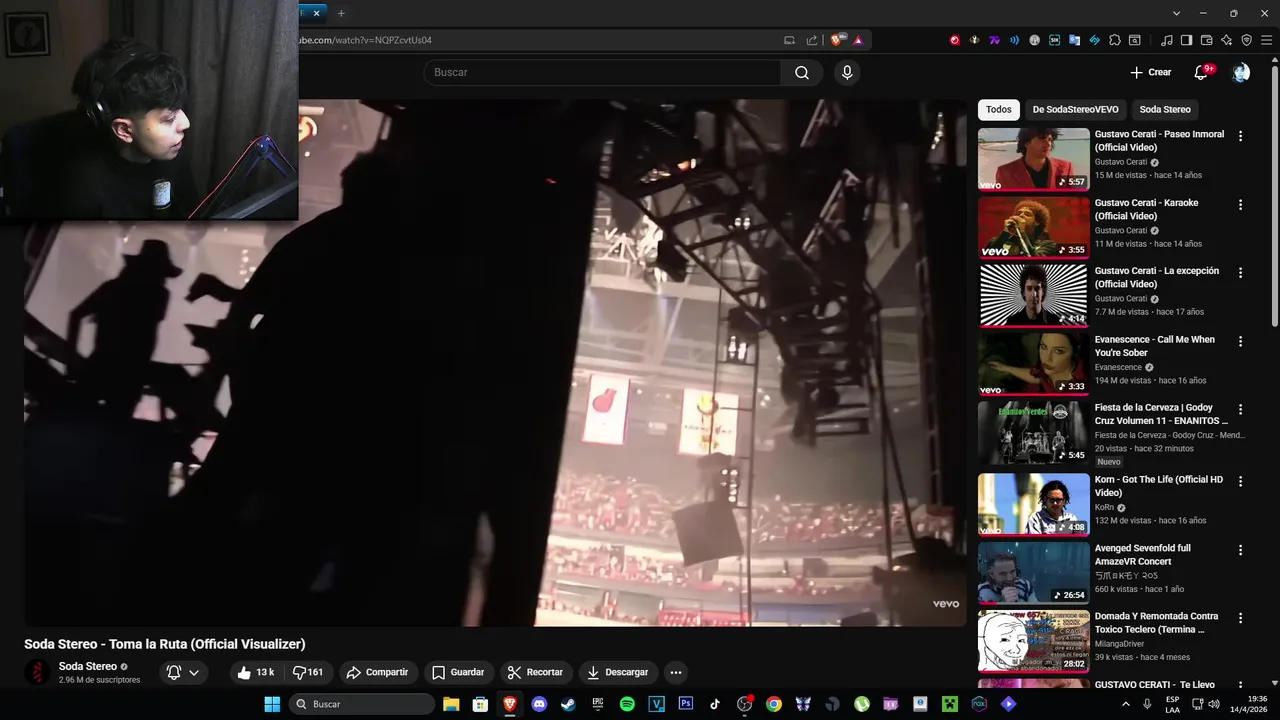Open the Brave VPN shield icon
Image resolution: width=1280 pixels, height=720 pixels.
click(1246, 40)
